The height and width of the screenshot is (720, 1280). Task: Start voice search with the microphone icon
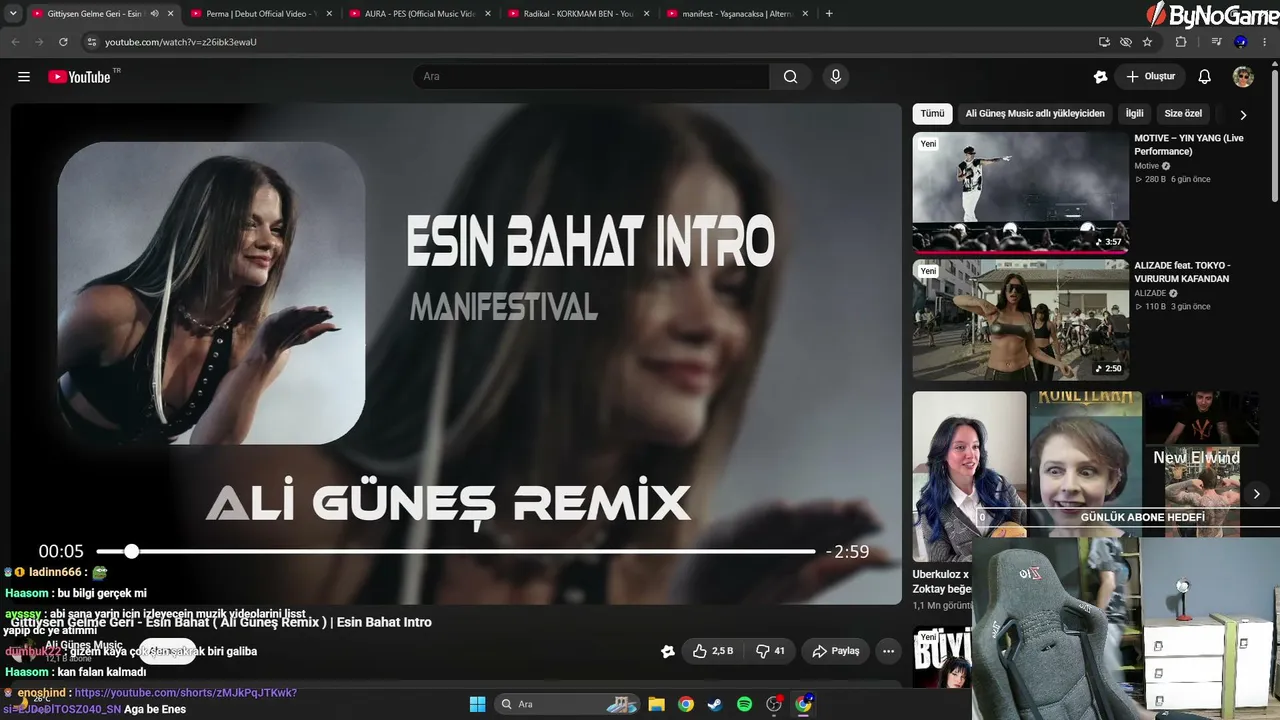[836, 77]
